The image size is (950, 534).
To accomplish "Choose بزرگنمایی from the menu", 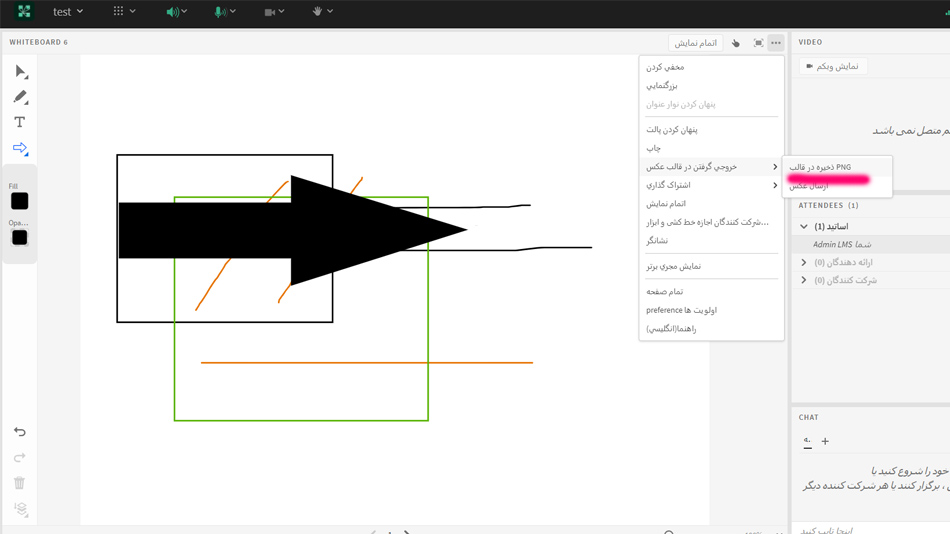I will click(x=711, y=85).
